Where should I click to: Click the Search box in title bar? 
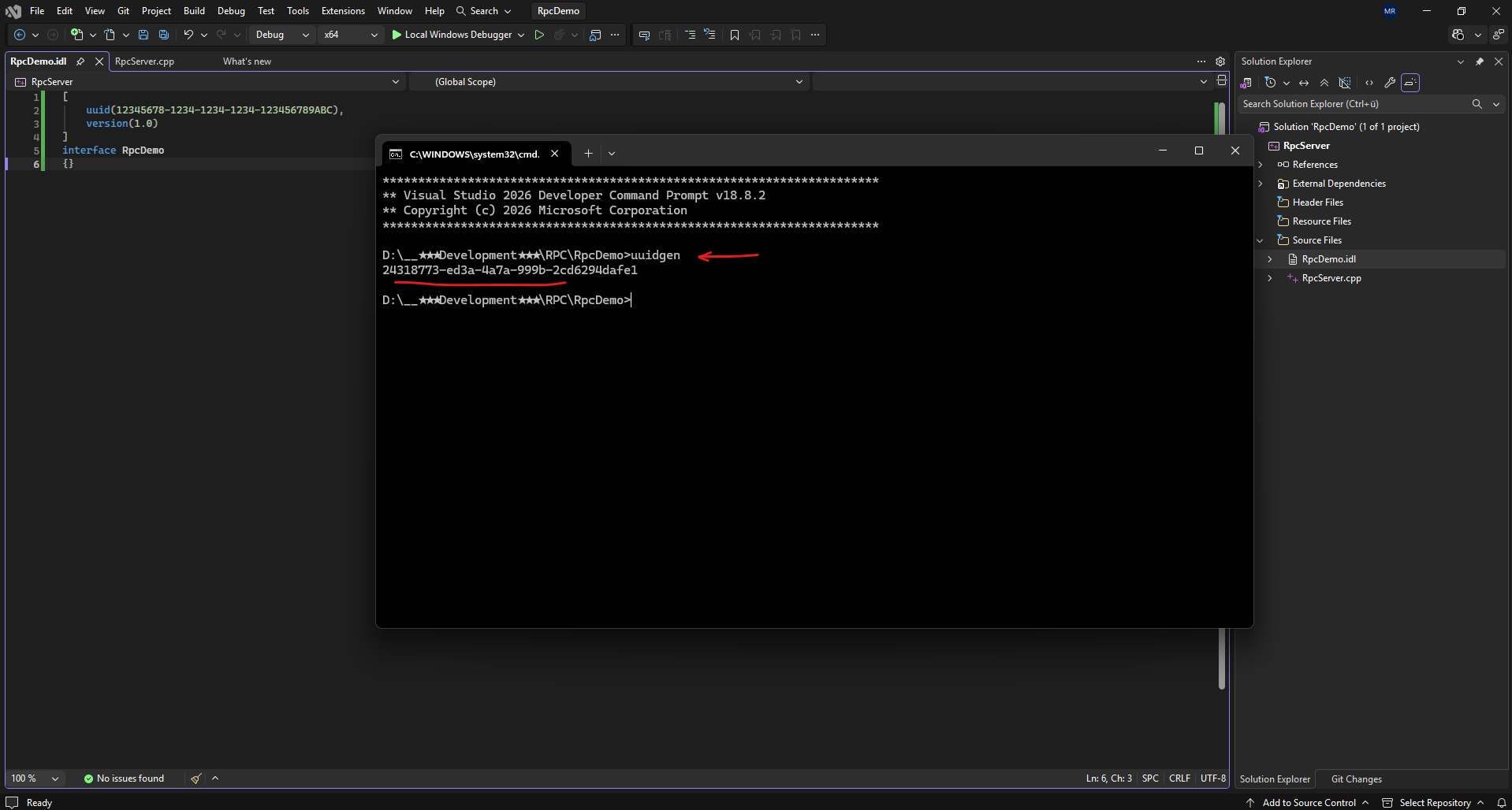[x=484, y=11]
